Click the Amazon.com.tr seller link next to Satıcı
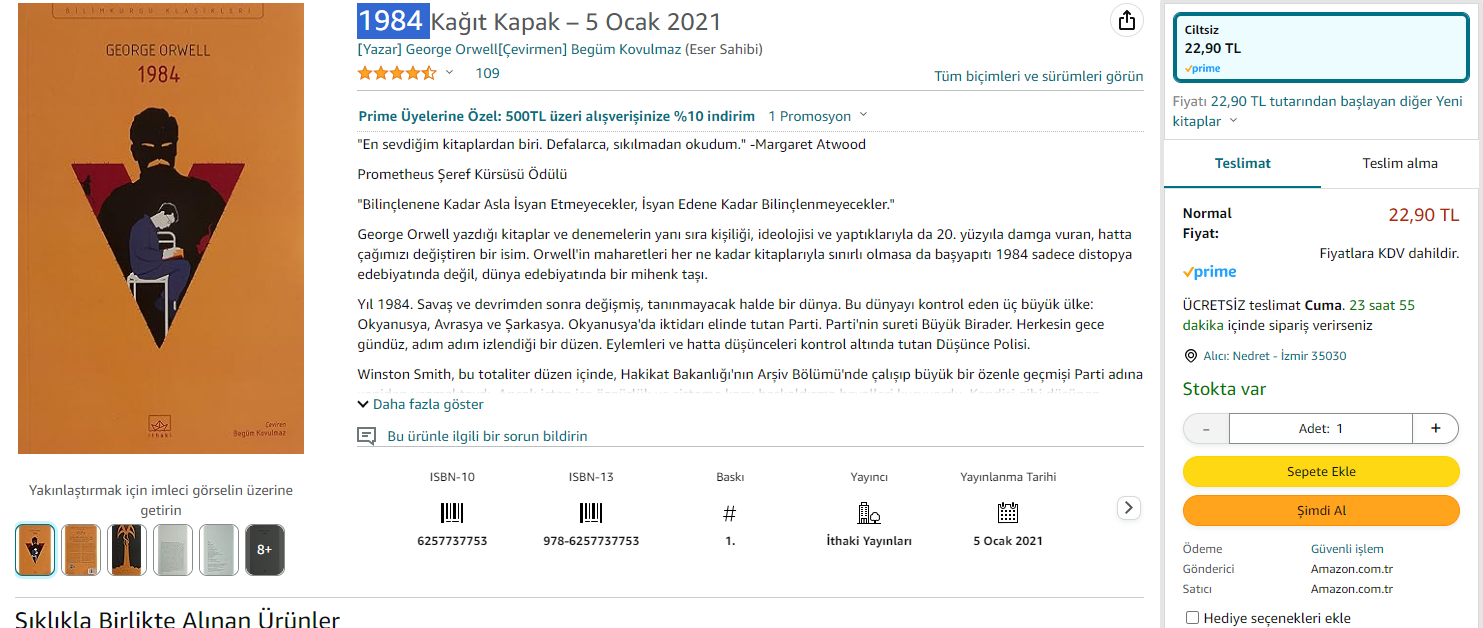This screenshot has height=628, width=1483. (1352, 589)
